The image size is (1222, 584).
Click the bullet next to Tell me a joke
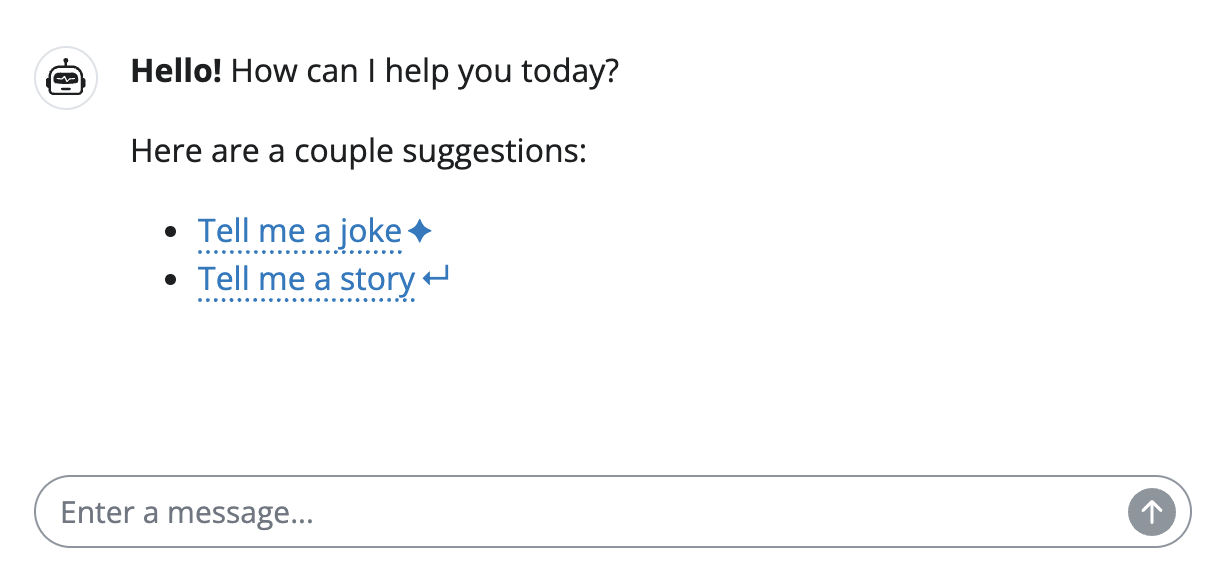tap(172, 231)
